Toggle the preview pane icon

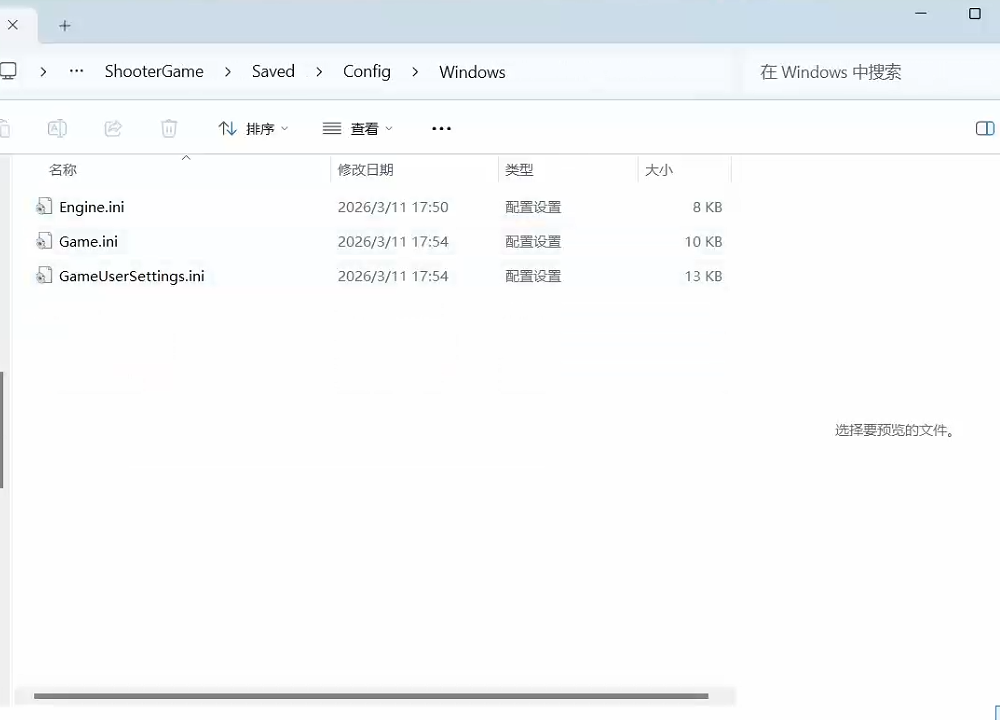[984, 128]
